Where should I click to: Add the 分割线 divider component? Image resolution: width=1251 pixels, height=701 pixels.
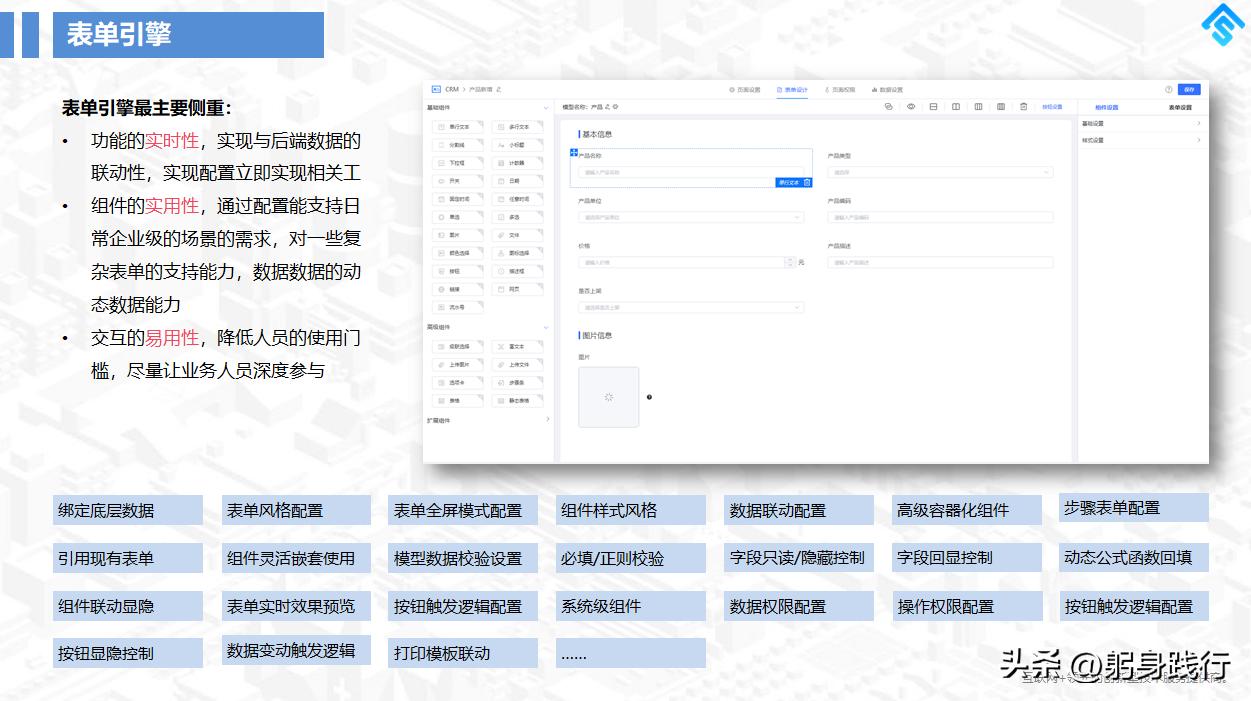click(458, 145)
